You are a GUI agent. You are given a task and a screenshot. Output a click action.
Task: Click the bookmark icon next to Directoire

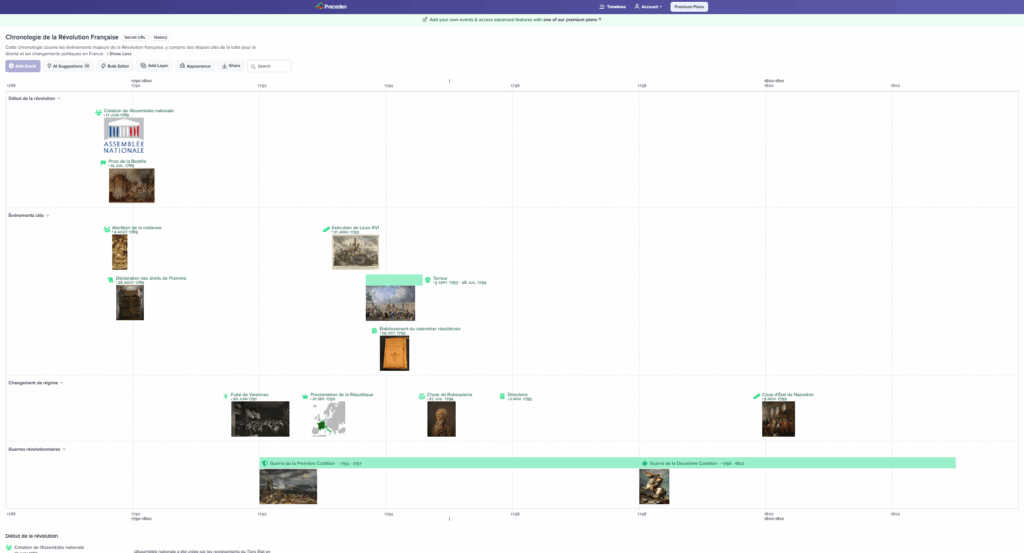(502, 396)
